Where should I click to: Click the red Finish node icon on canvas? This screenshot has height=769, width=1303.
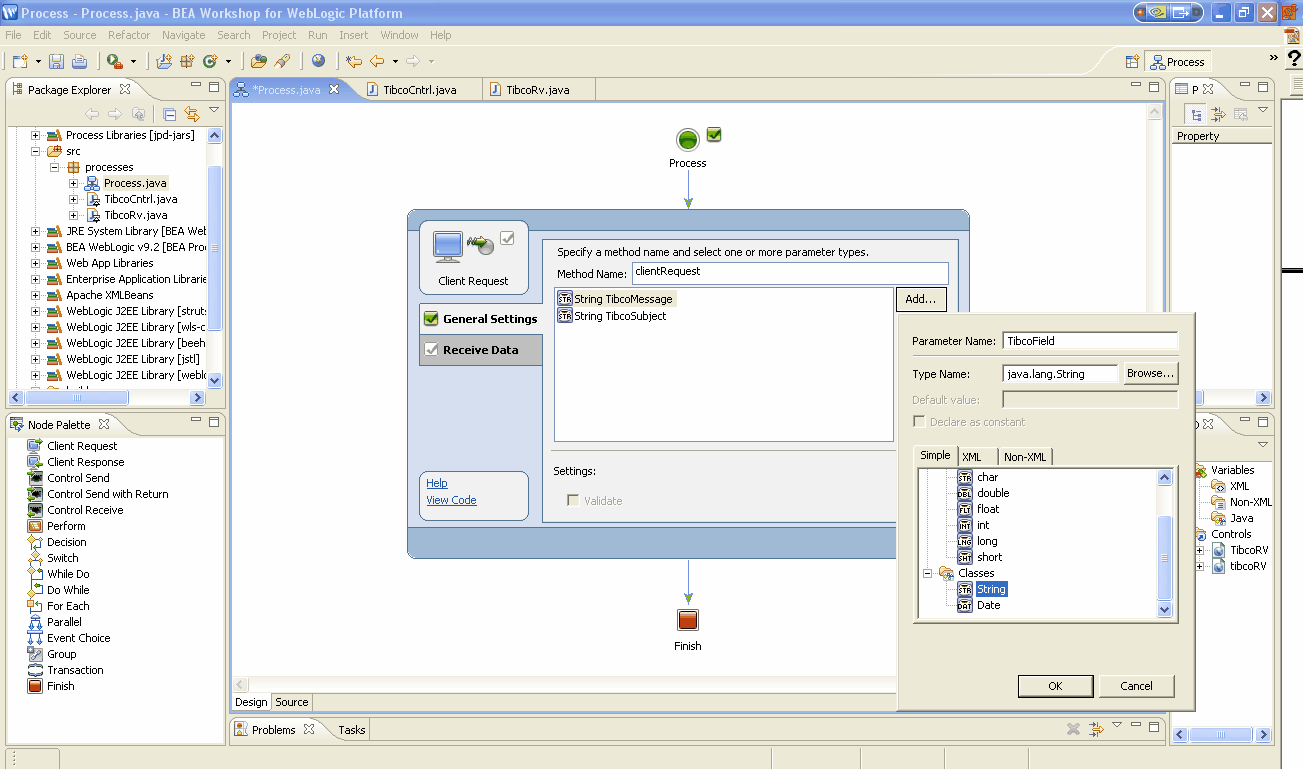687,620
